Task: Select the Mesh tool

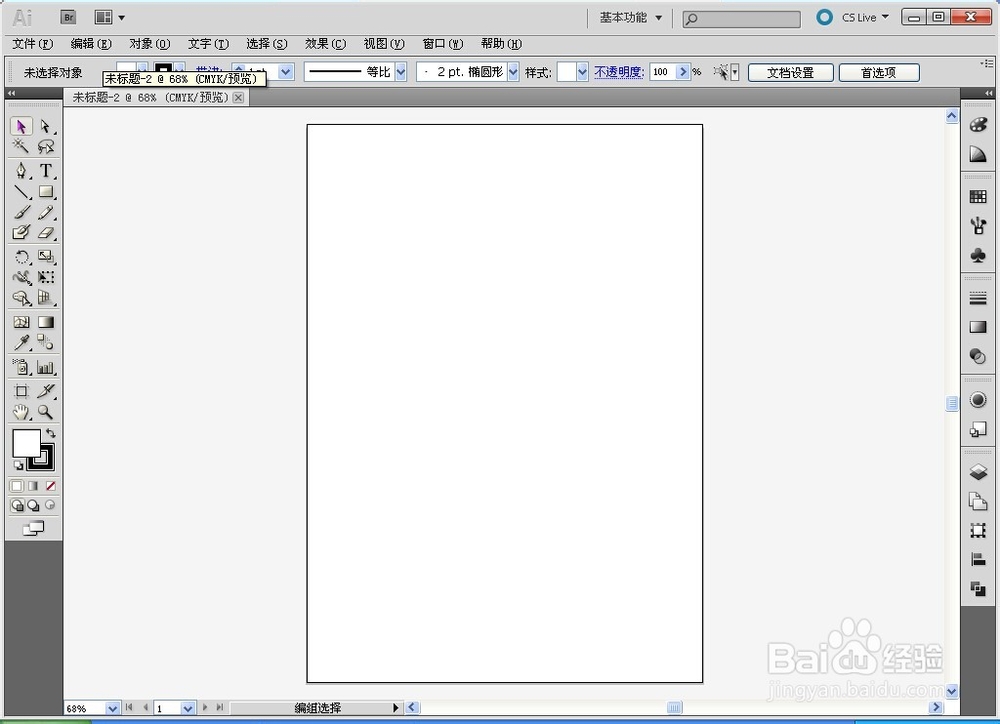Action: 21,322
